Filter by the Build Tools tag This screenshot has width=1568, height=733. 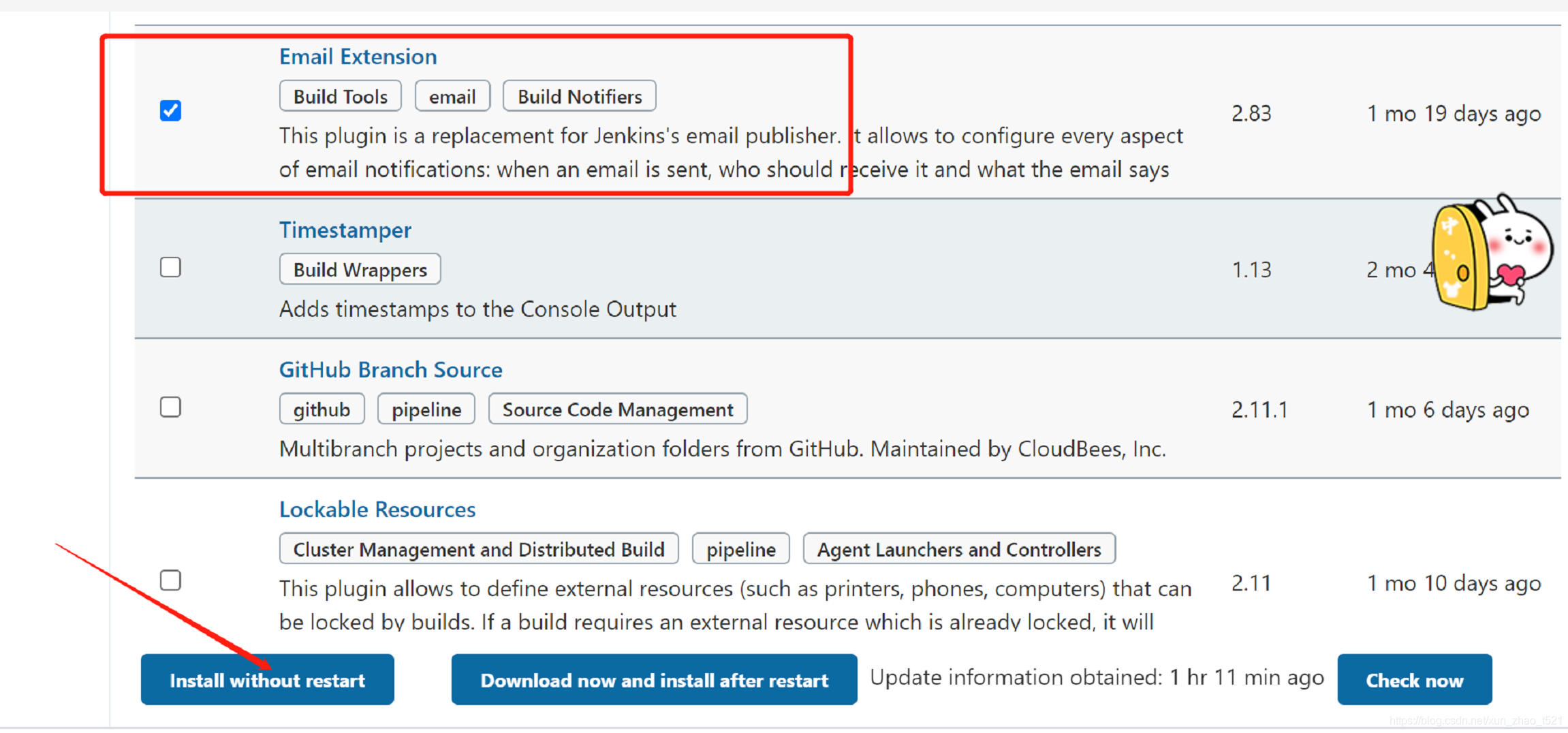[341, 96]
